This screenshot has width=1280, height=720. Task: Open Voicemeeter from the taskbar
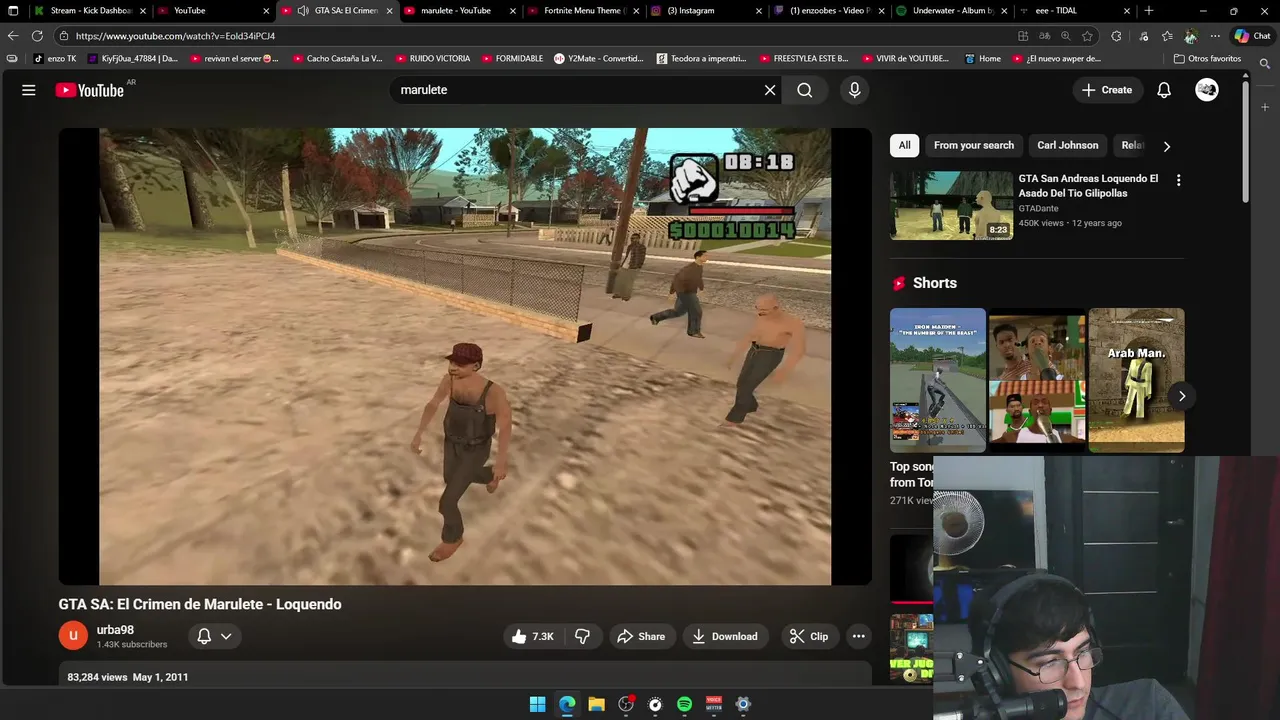click(x=714, y=704)
